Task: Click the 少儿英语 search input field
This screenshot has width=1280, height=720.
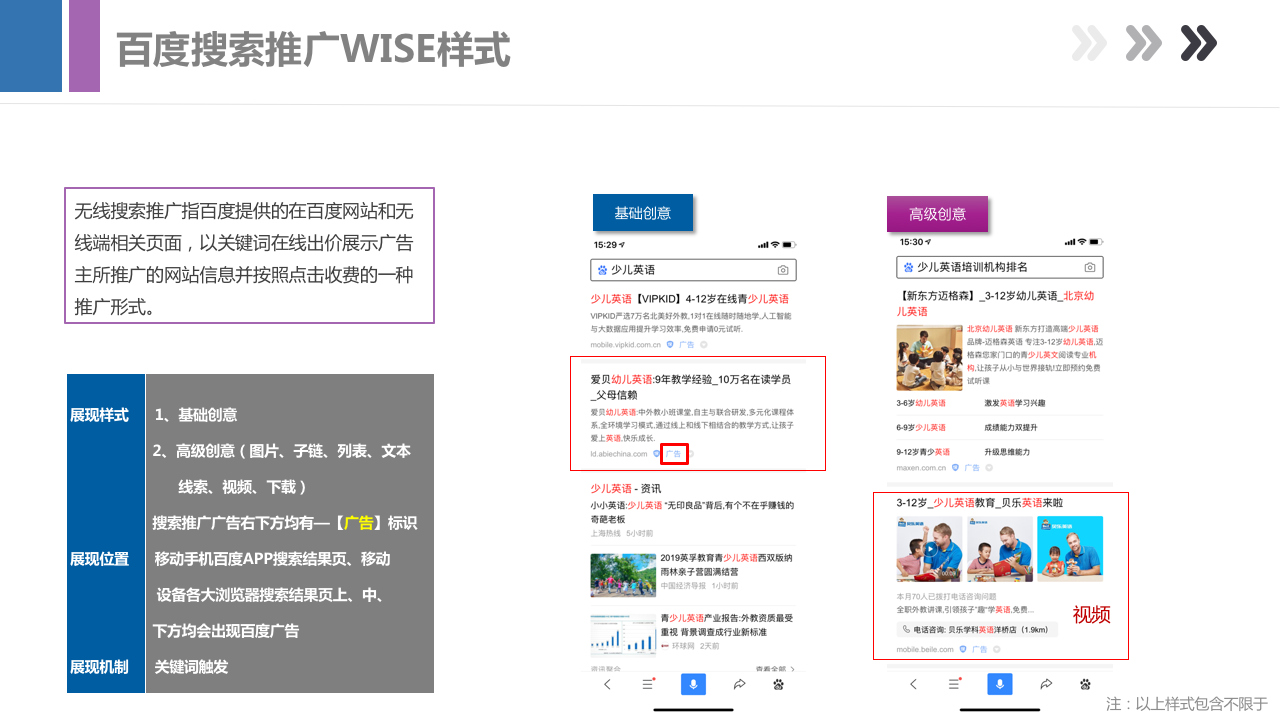Action: pyautogui.click(x=693, y=270)
